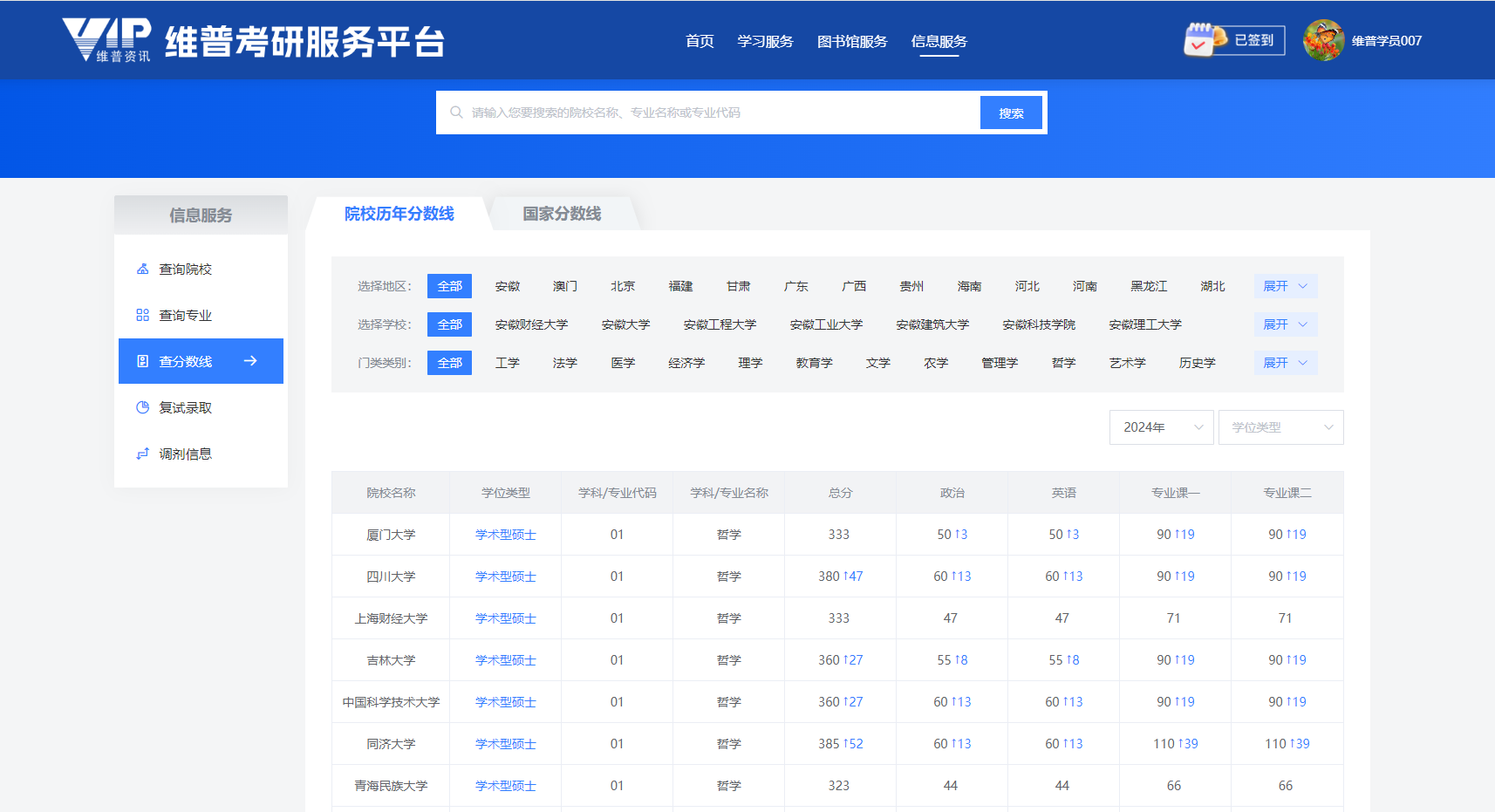Expand the 门类类别 category list

(x=1286, y=363)
